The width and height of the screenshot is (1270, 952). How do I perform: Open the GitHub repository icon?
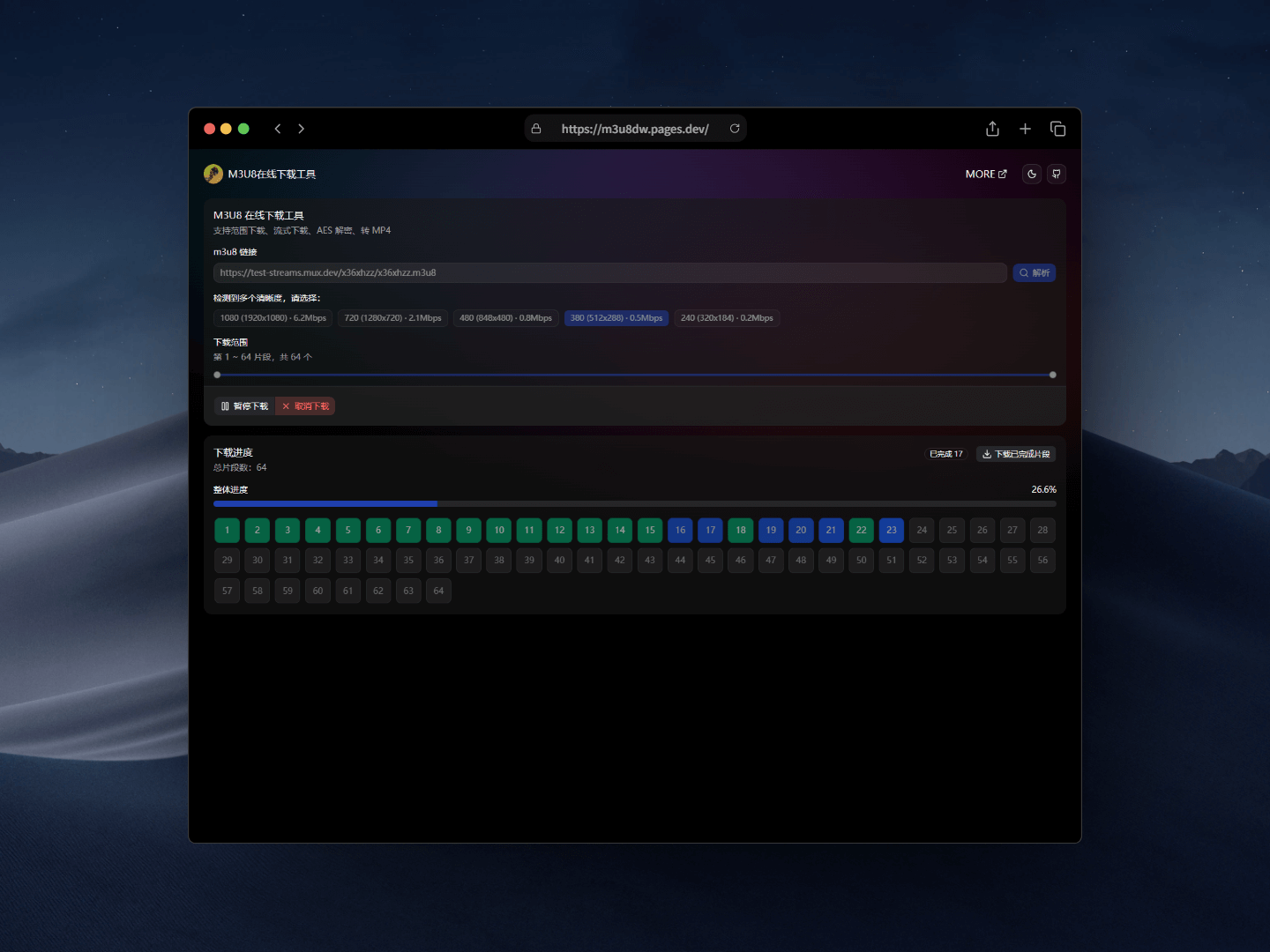pos(1056,174)
